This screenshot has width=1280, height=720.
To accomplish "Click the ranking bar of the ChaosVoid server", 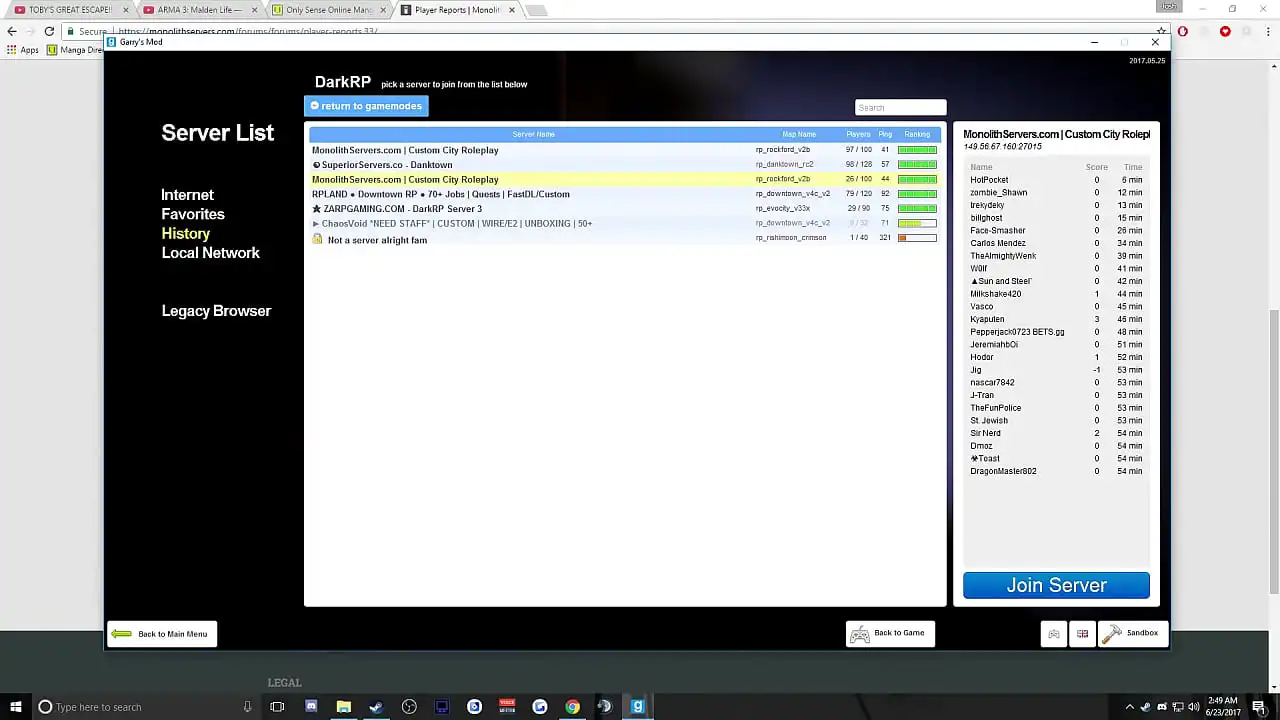I will pyautogui.click(x=917, y=223).
